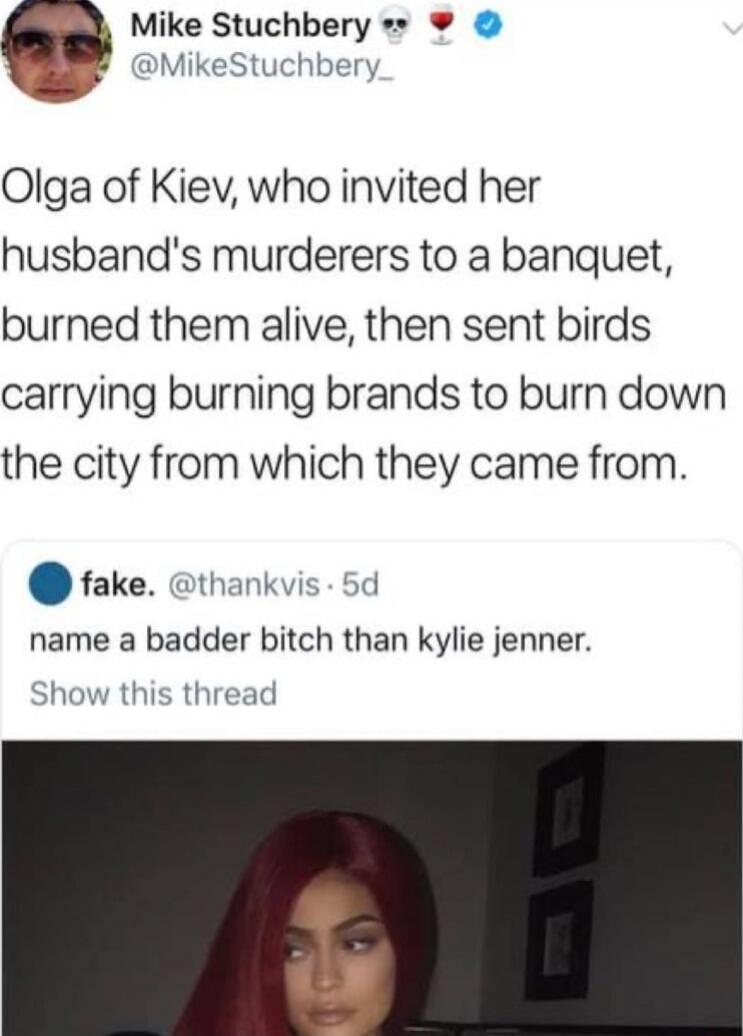Open the quoted tweet text about kylie jenner
The width and height of the screenshot is (743, 1036).
coord(308,640)
